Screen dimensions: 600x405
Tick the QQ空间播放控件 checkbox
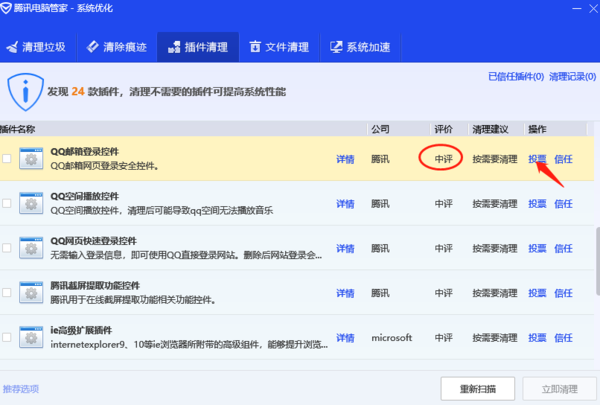click(x=7, y=203)
